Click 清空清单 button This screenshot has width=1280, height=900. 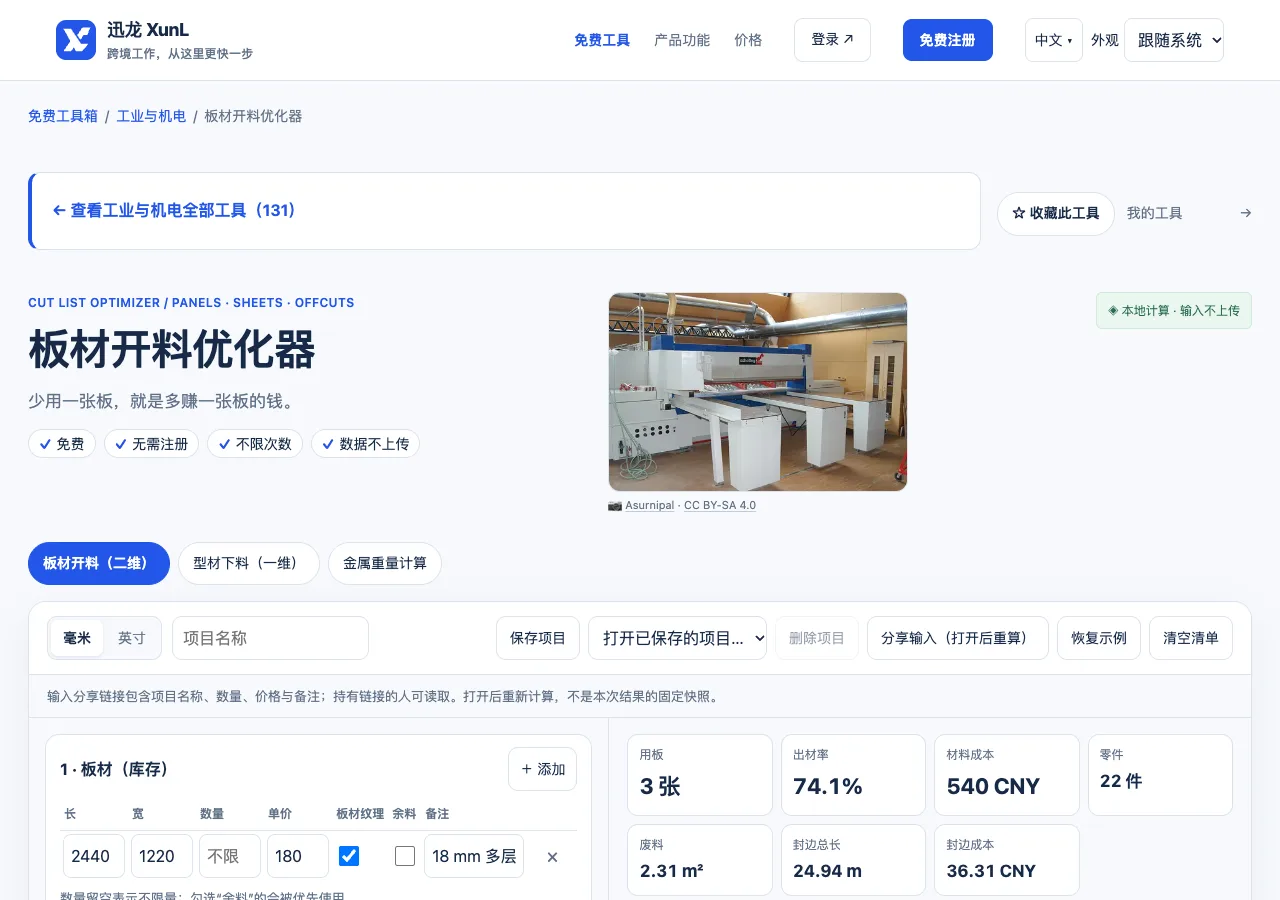coord(1191,638)
